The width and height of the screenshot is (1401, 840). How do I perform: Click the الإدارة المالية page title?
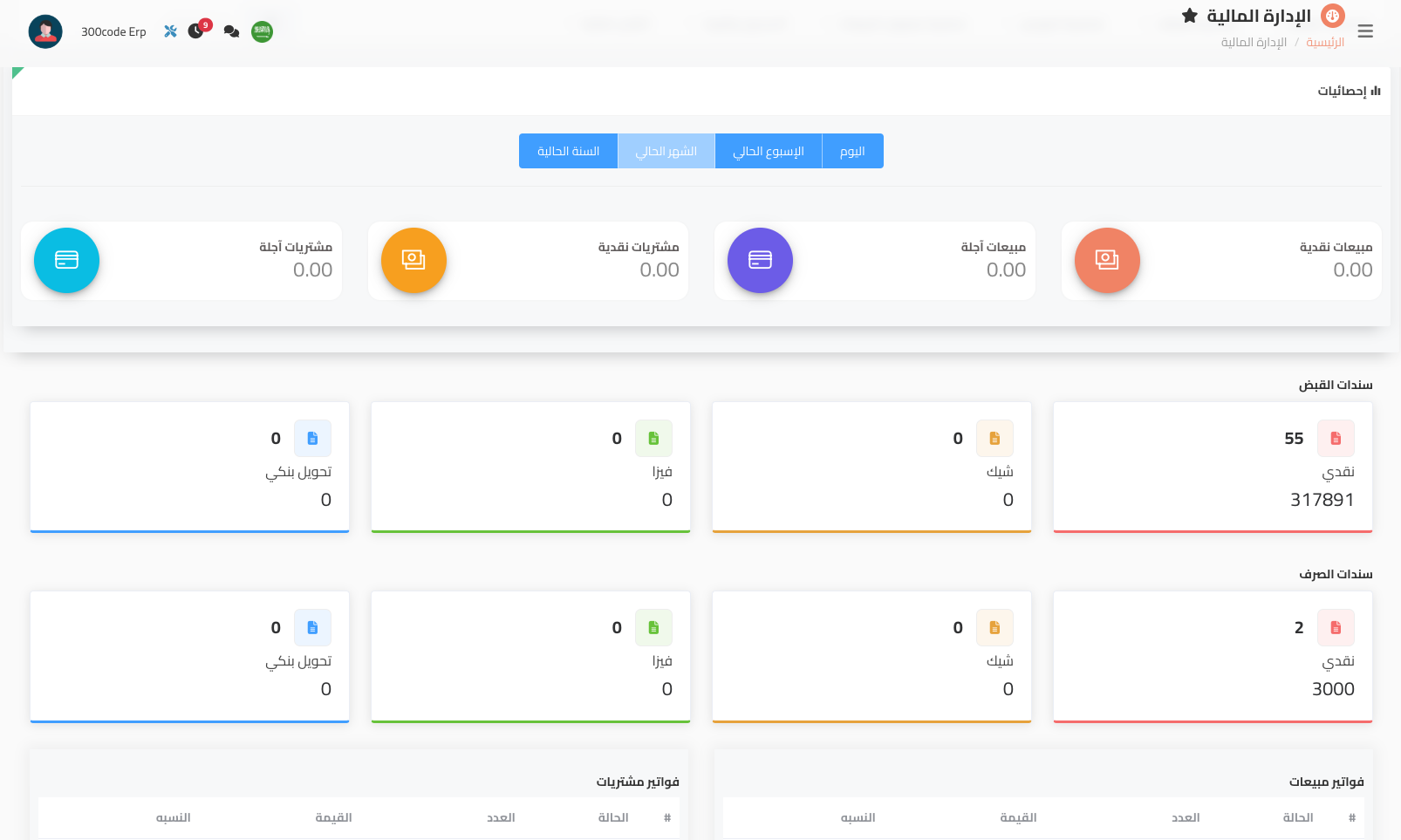(1259, 16)
